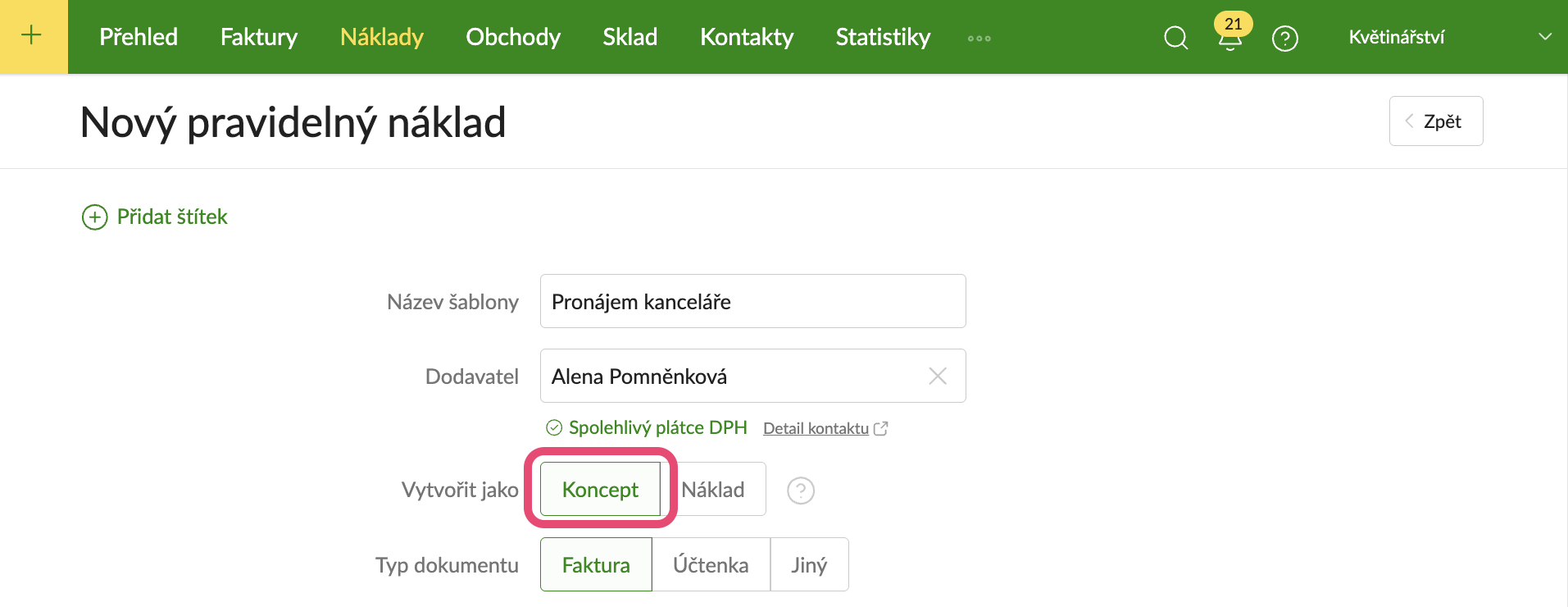Open external link icon beside Detail kontaktu
1568x607 pixels.
point(881,428)
